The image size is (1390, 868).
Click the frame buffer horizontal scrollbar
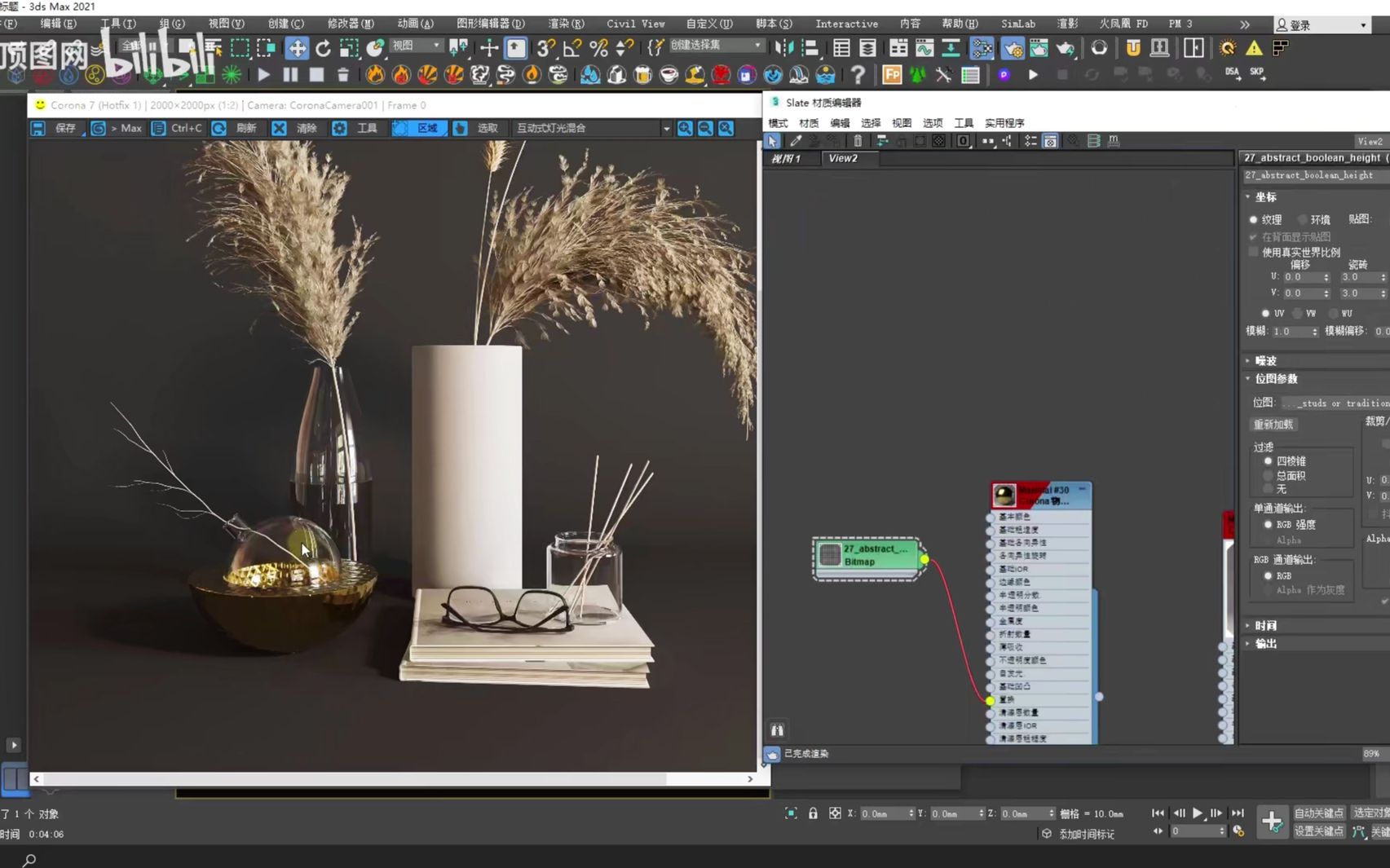[355, 779]
